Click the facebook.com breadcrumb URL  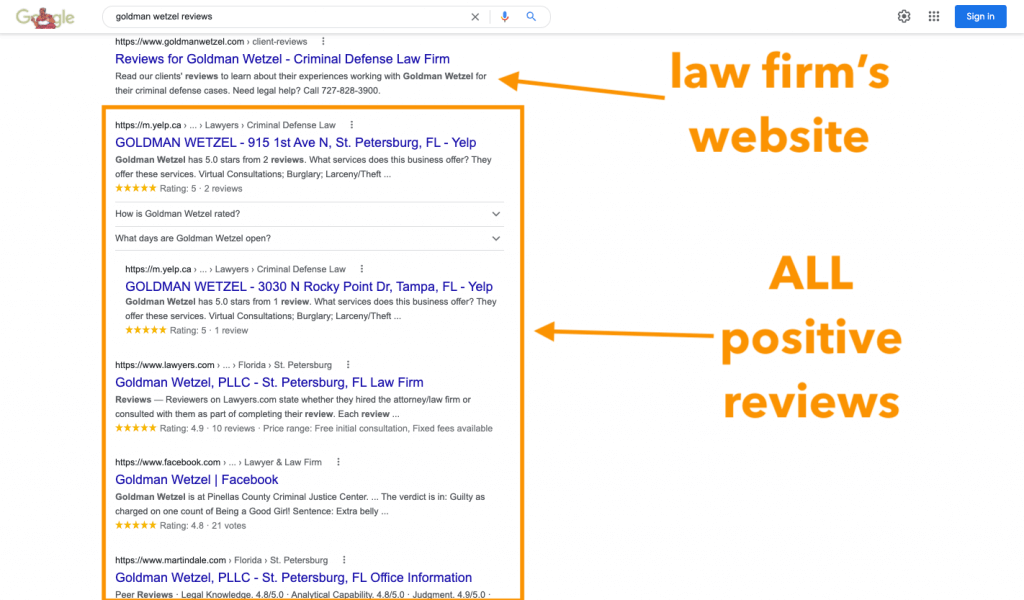point(218,462)
